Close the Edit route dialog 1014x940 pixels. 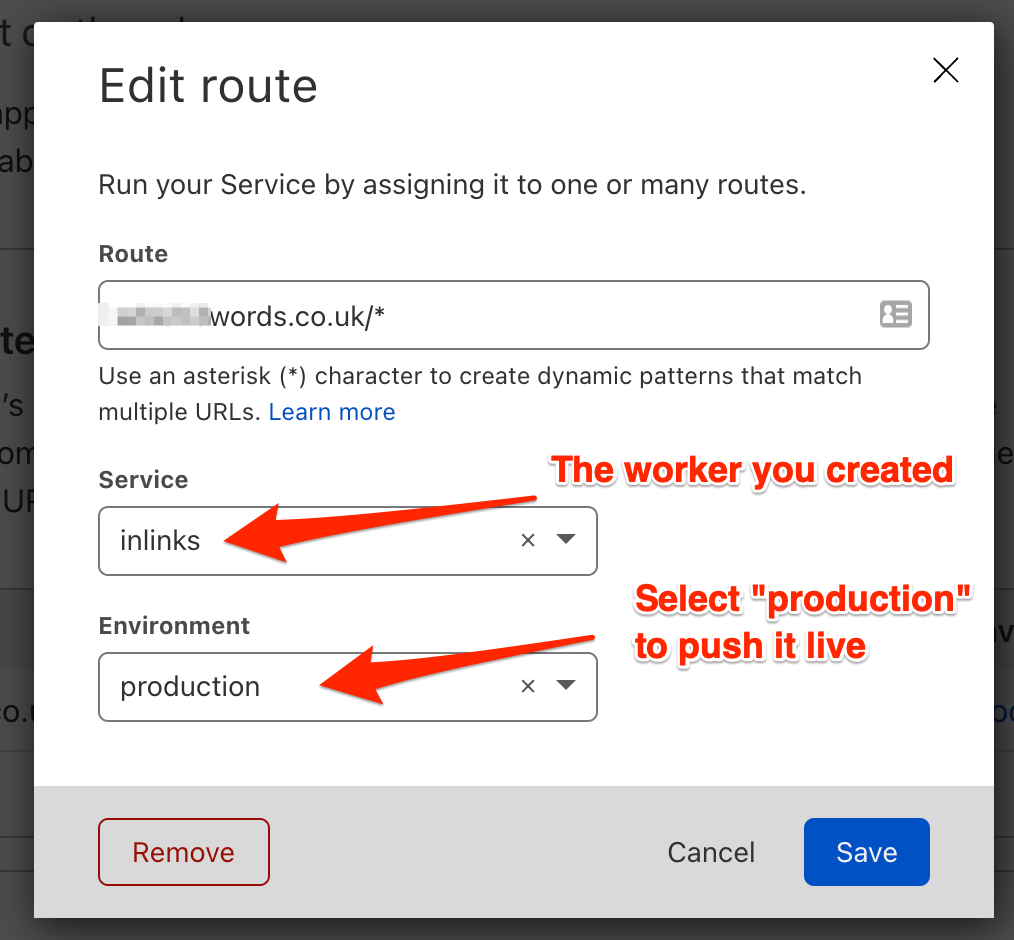[945, 70]
